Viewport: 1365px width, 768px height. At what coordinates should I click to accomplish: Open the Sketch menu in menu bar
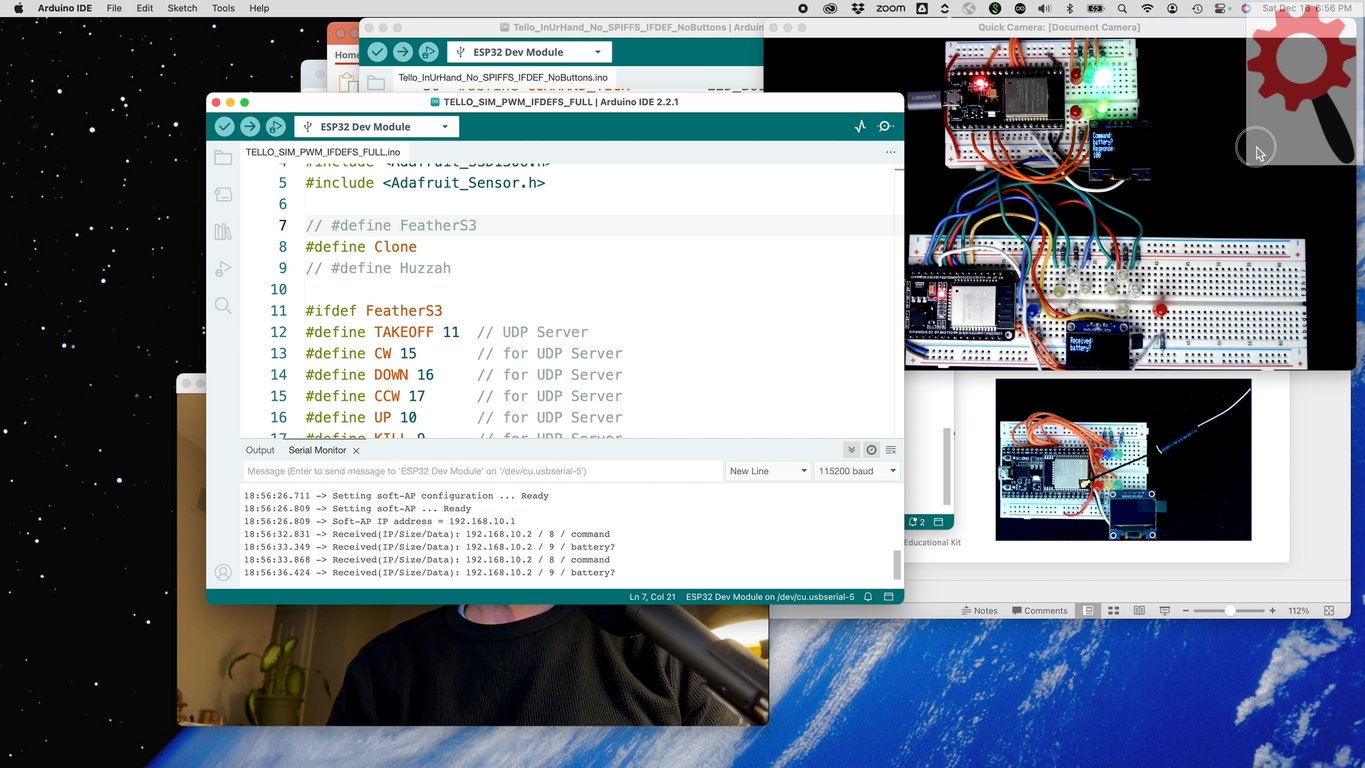tap(182, 8)
